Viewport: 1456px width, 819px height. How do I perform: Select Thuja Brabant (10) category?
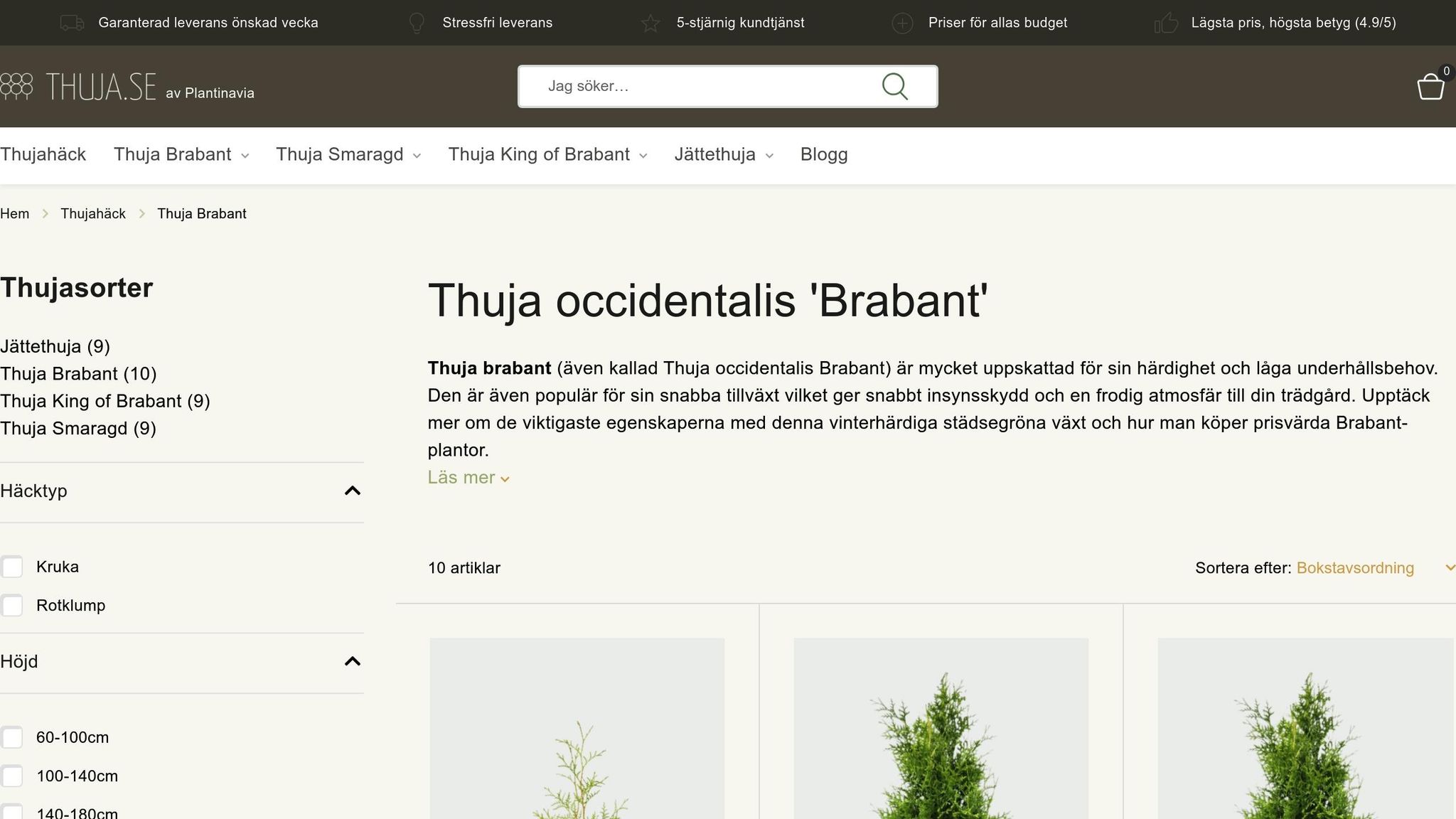tap(78, 374)
